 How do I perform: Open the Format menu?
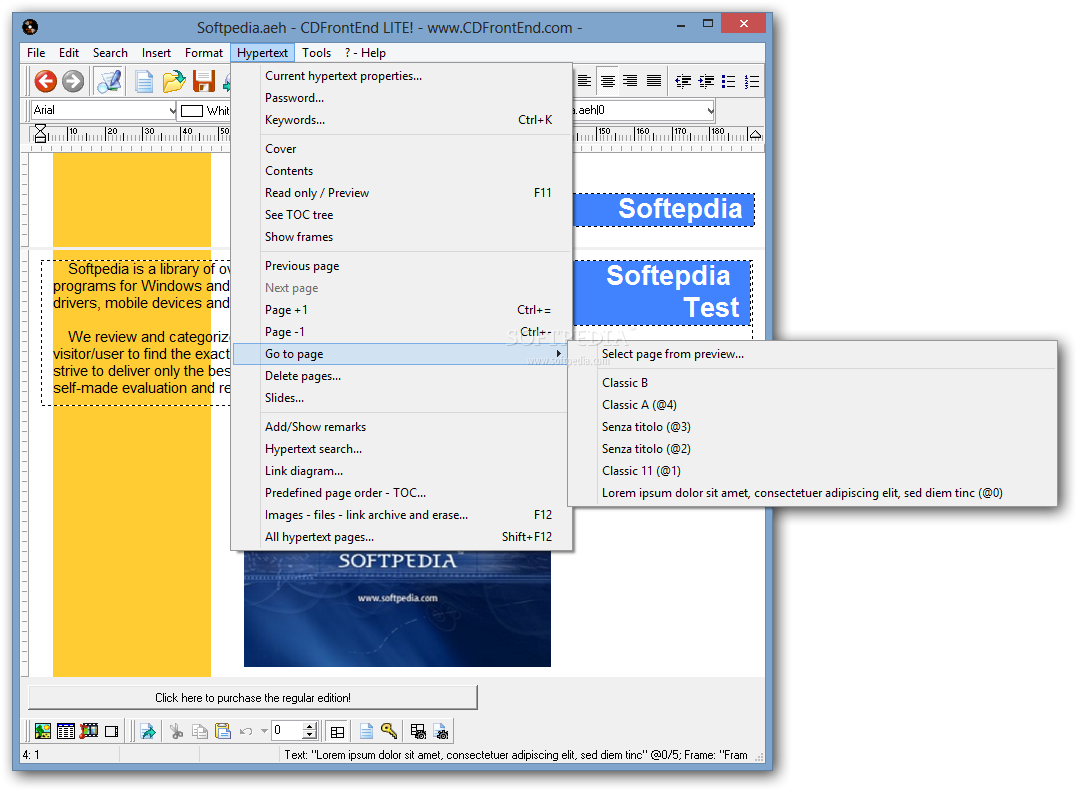click(x=204, y=53)
